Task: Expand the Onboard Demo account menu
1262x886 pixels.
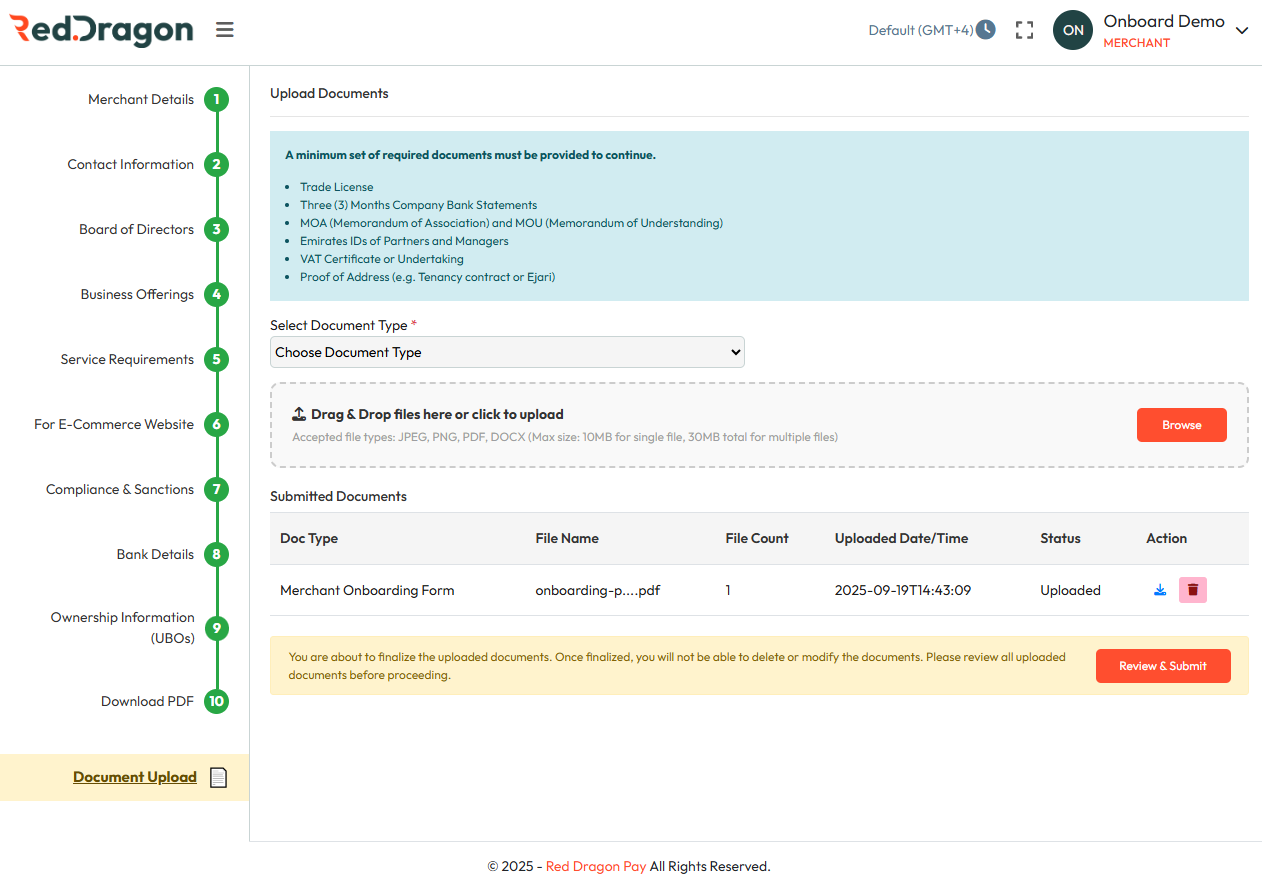Action: pos(1242,31)
